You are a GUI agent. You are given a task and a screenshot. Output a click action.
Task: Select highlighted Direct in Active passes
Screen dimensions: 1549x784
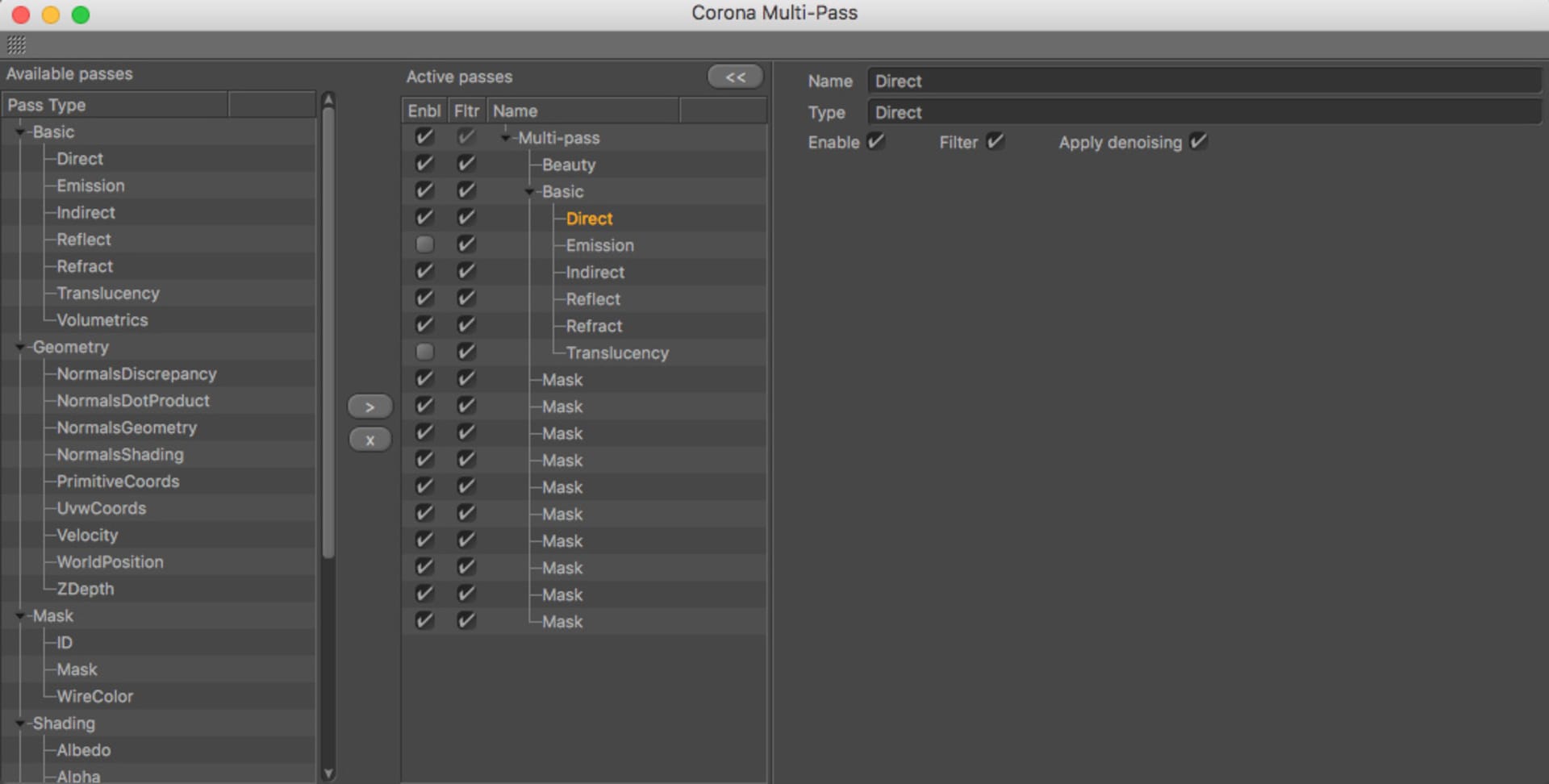(x=589, y=219)
